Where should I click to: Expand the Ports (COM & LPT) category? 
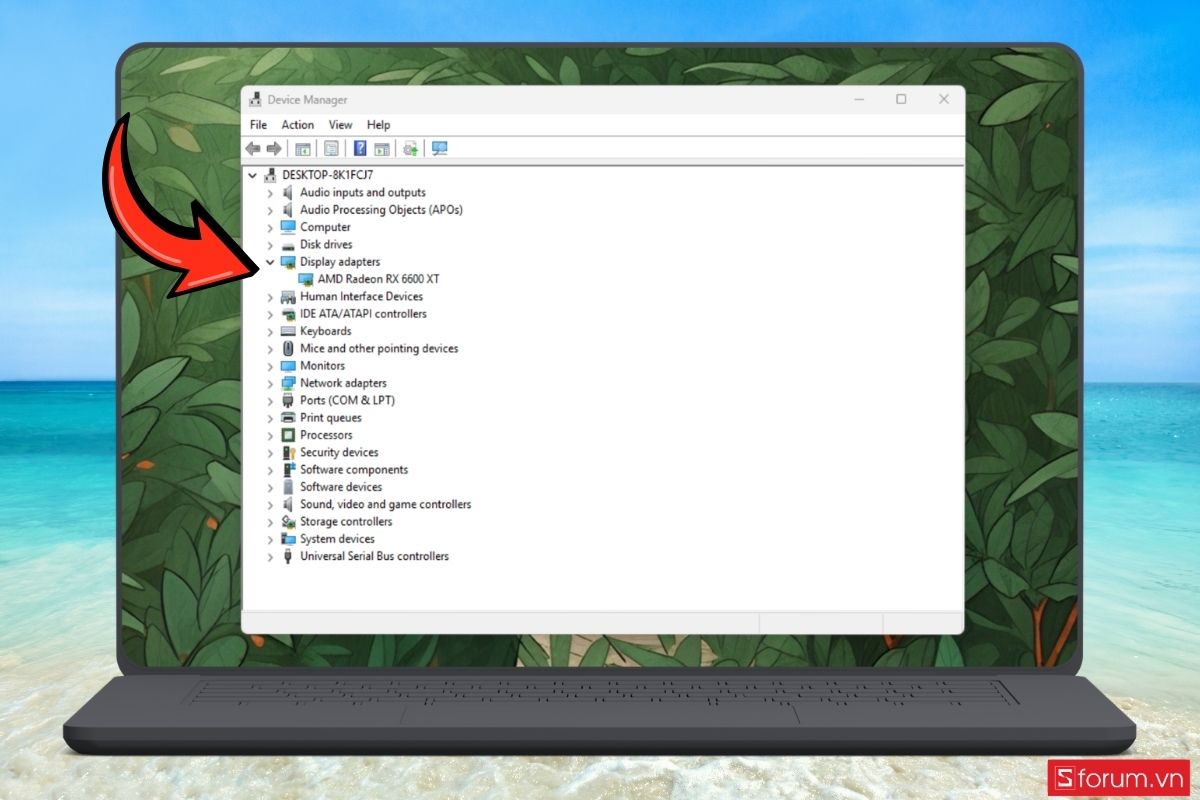[270, 401]
